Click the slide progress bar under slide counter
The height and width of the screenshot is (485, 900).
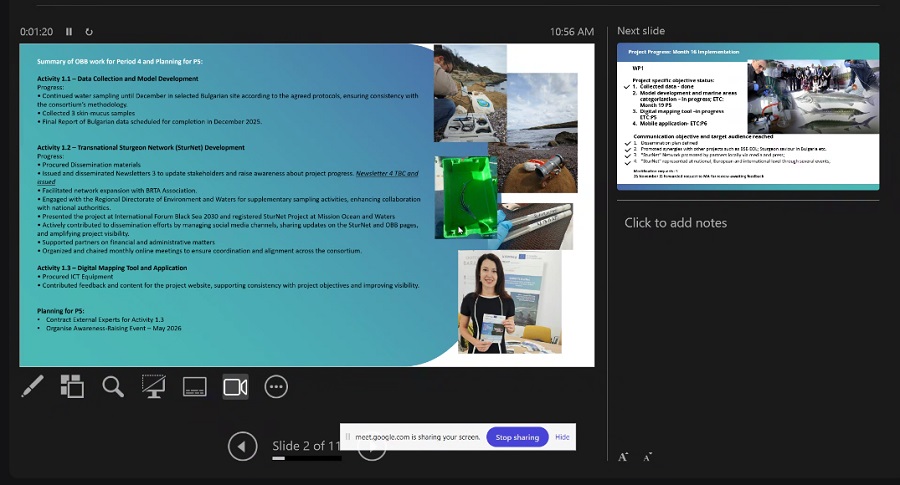pos(306,458)
